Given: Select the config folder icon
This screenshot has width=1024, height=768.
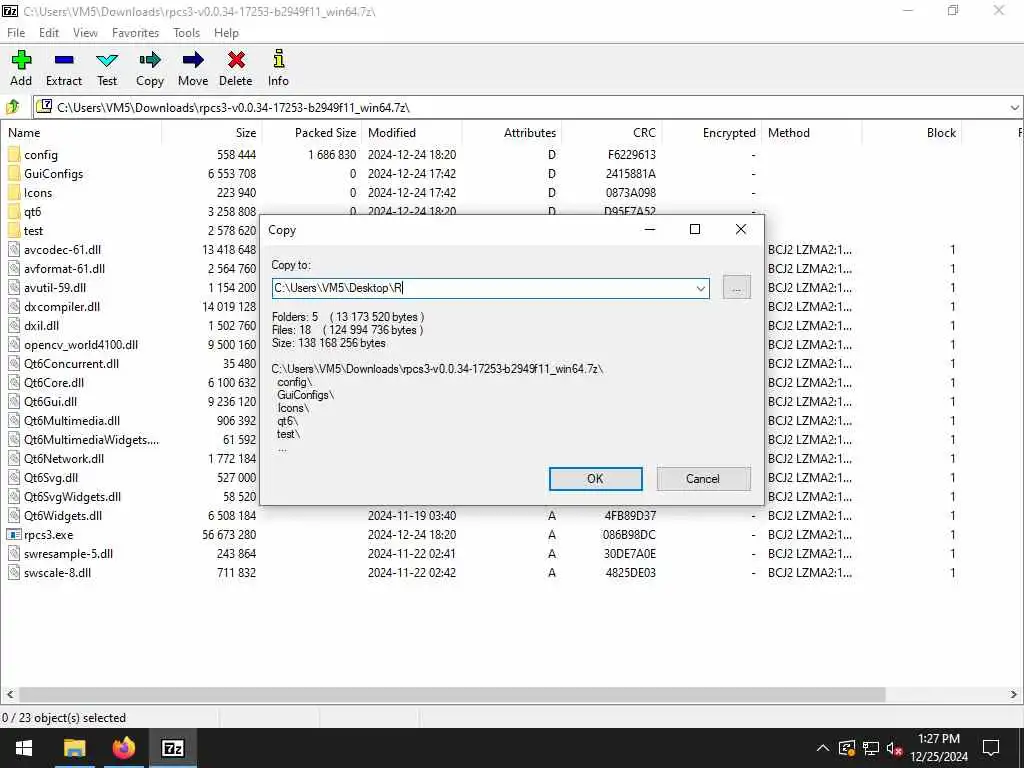Looking at the screenshot, I should click(14, 155).
